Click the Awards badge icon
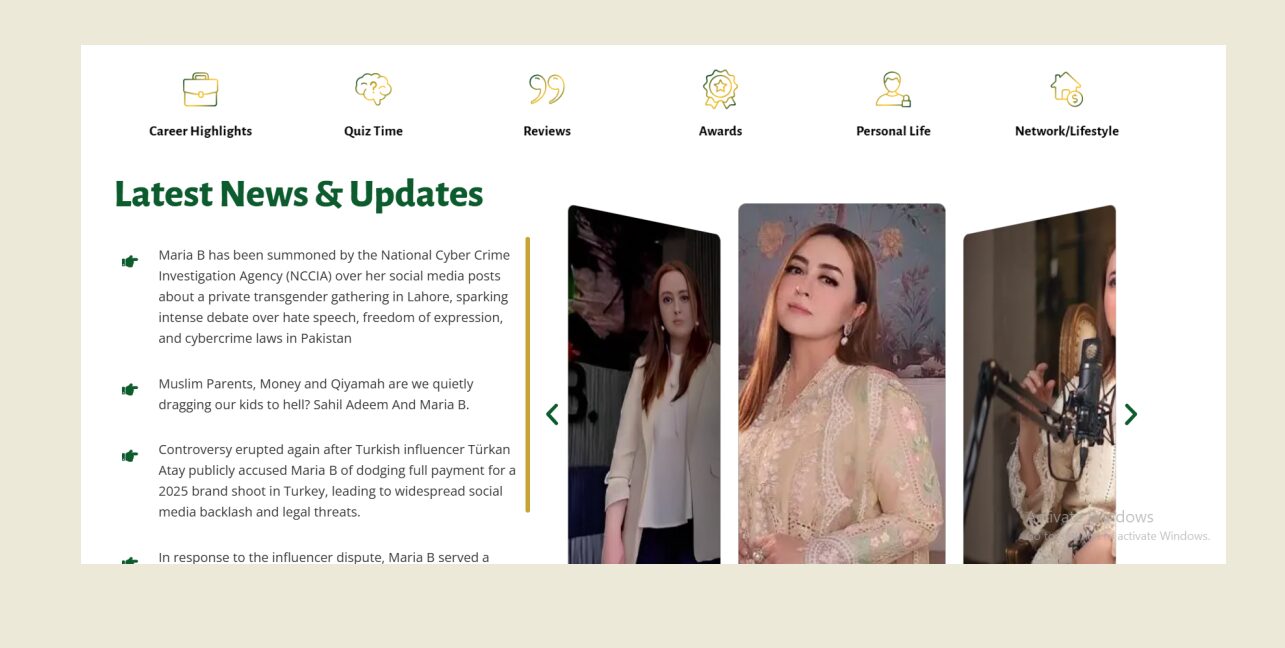Image resolution: width=1285 pixels, height=648 pixels. (720, 89)
